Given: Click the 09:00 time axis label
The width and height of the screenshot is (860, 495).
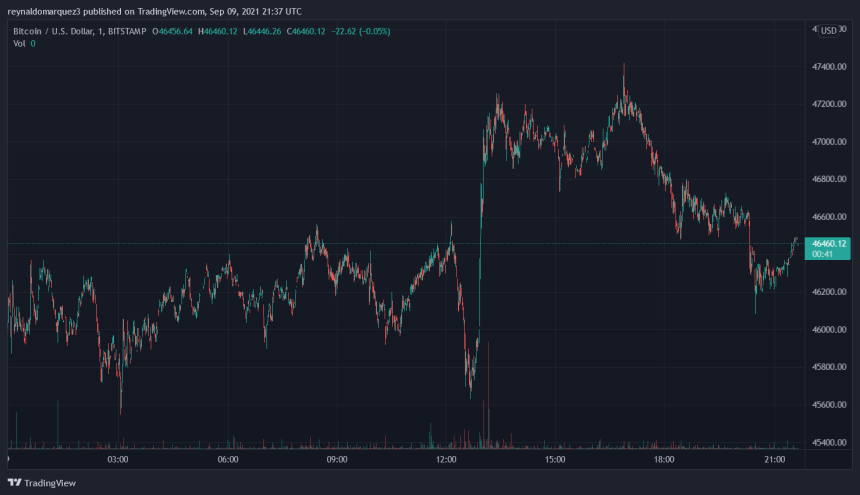Looking at the screenshot, I should click(337, 460).
